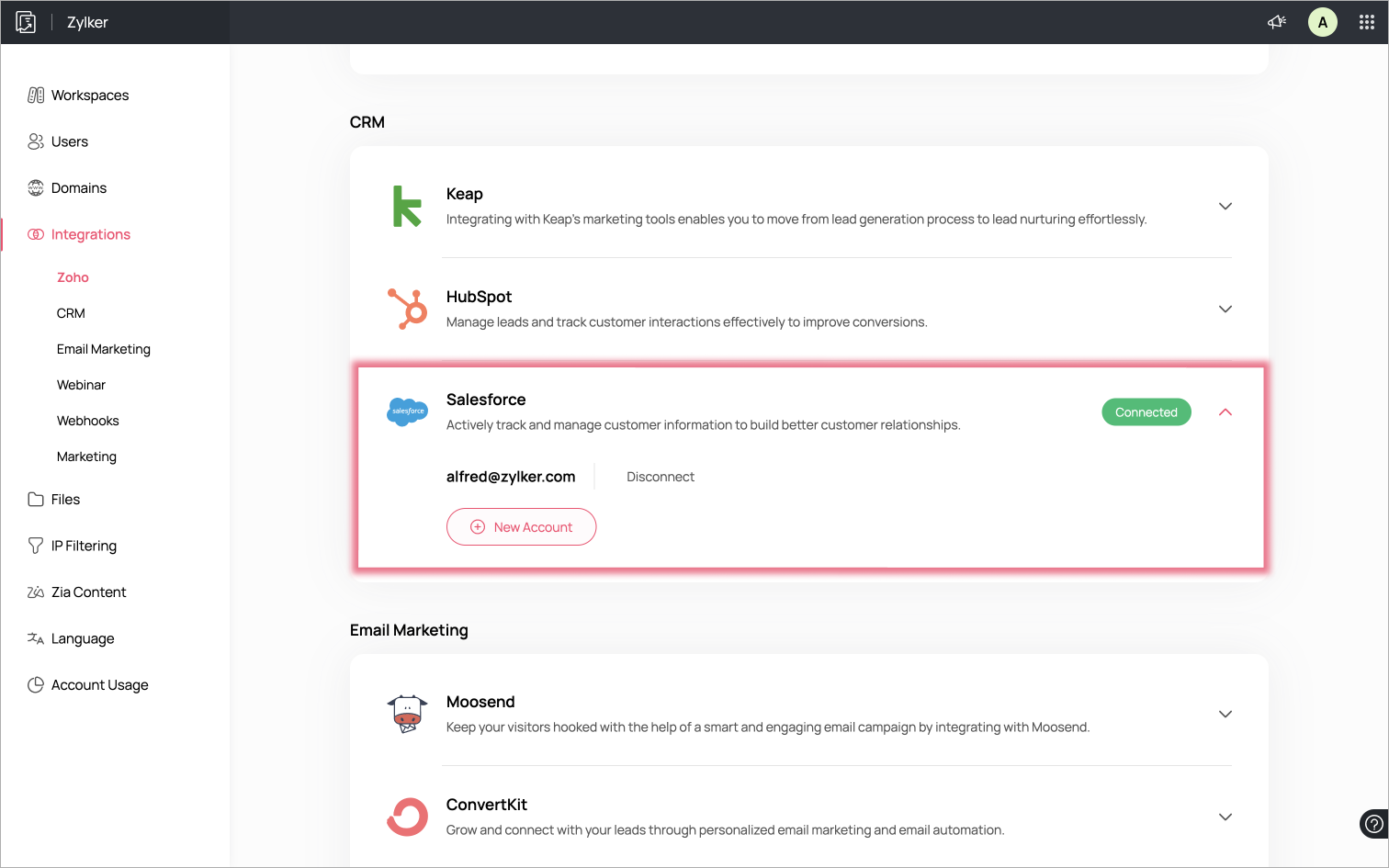
Task: Click the Domains globe icon
Action: 36,188
